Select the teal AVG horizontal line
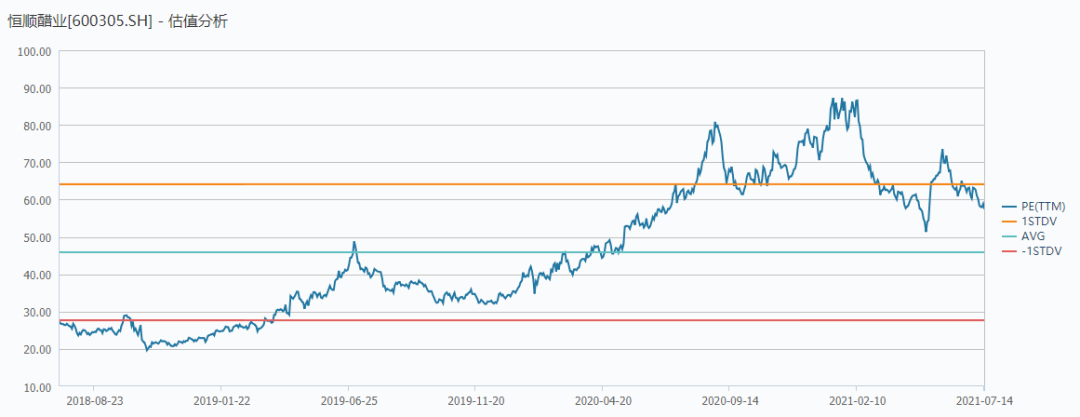Image resolution: width=1080 pixels, height=417 pixels. [521, 252]
